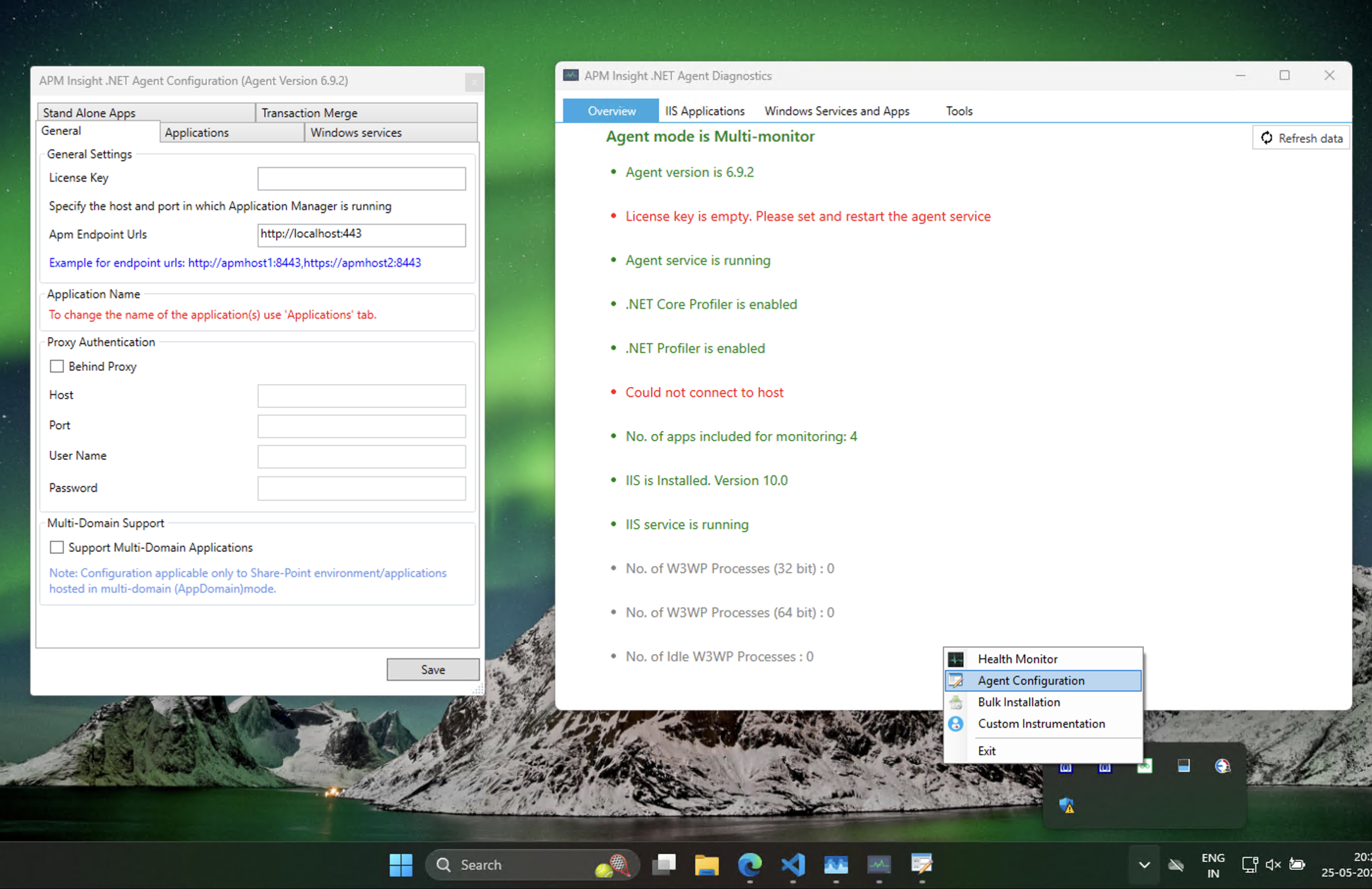Switch to the Agent Configuration taskbar icon

tap(922, 865)
